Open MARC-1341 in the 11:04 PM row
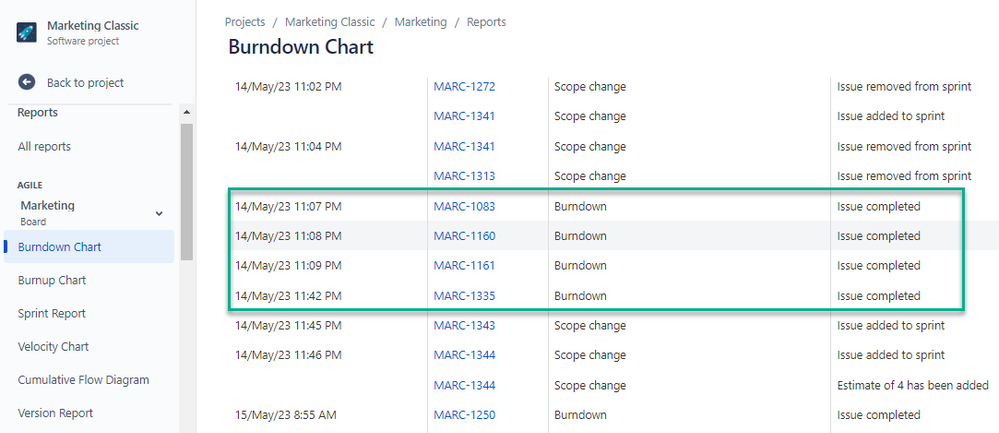The height and width of the screenshot is (433, 999). coord(464,146)
